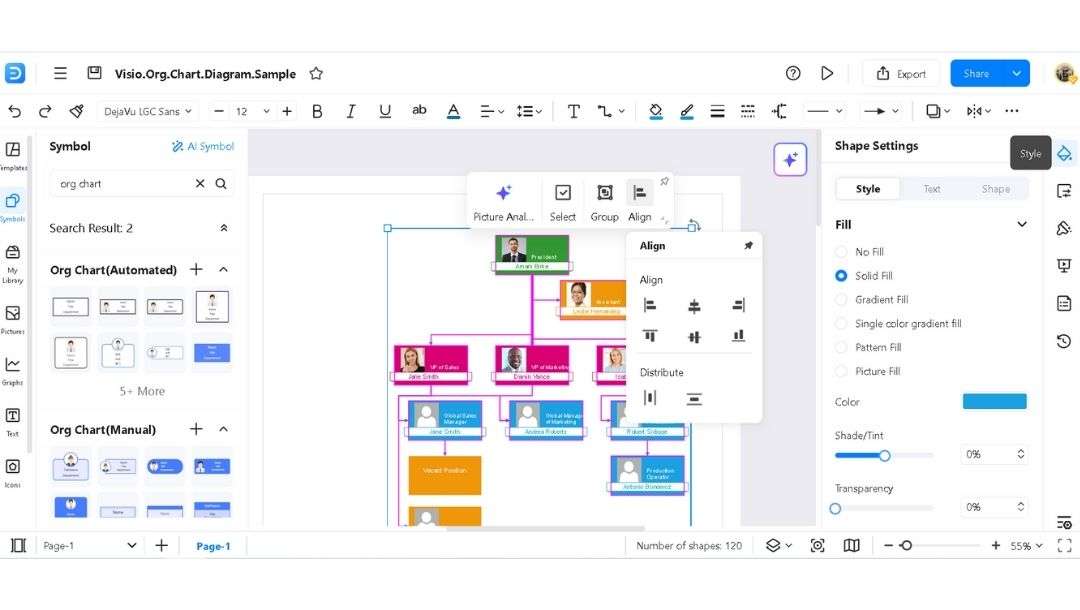Screen dimensions: 1080x610
Task: Select the Gradient Fill option
Action: (840, 299)
